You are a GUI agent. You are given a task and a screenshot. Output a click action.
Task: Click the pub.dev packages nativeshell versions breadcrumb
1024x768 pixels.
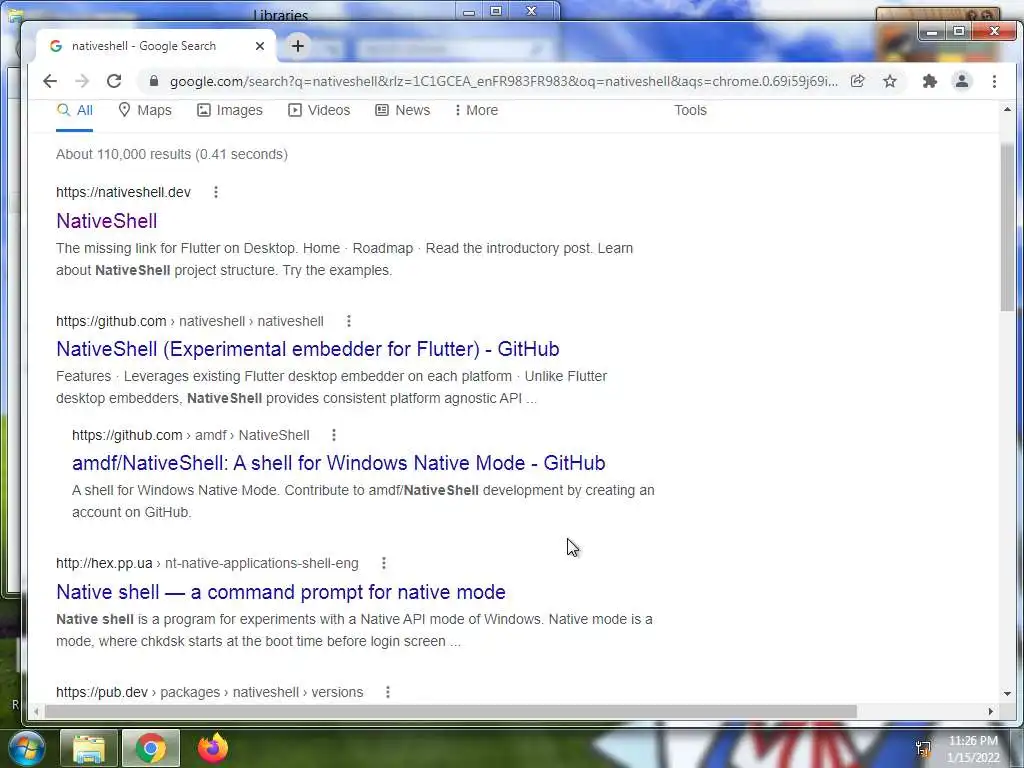pyautogui.click(x=210, y=692)
